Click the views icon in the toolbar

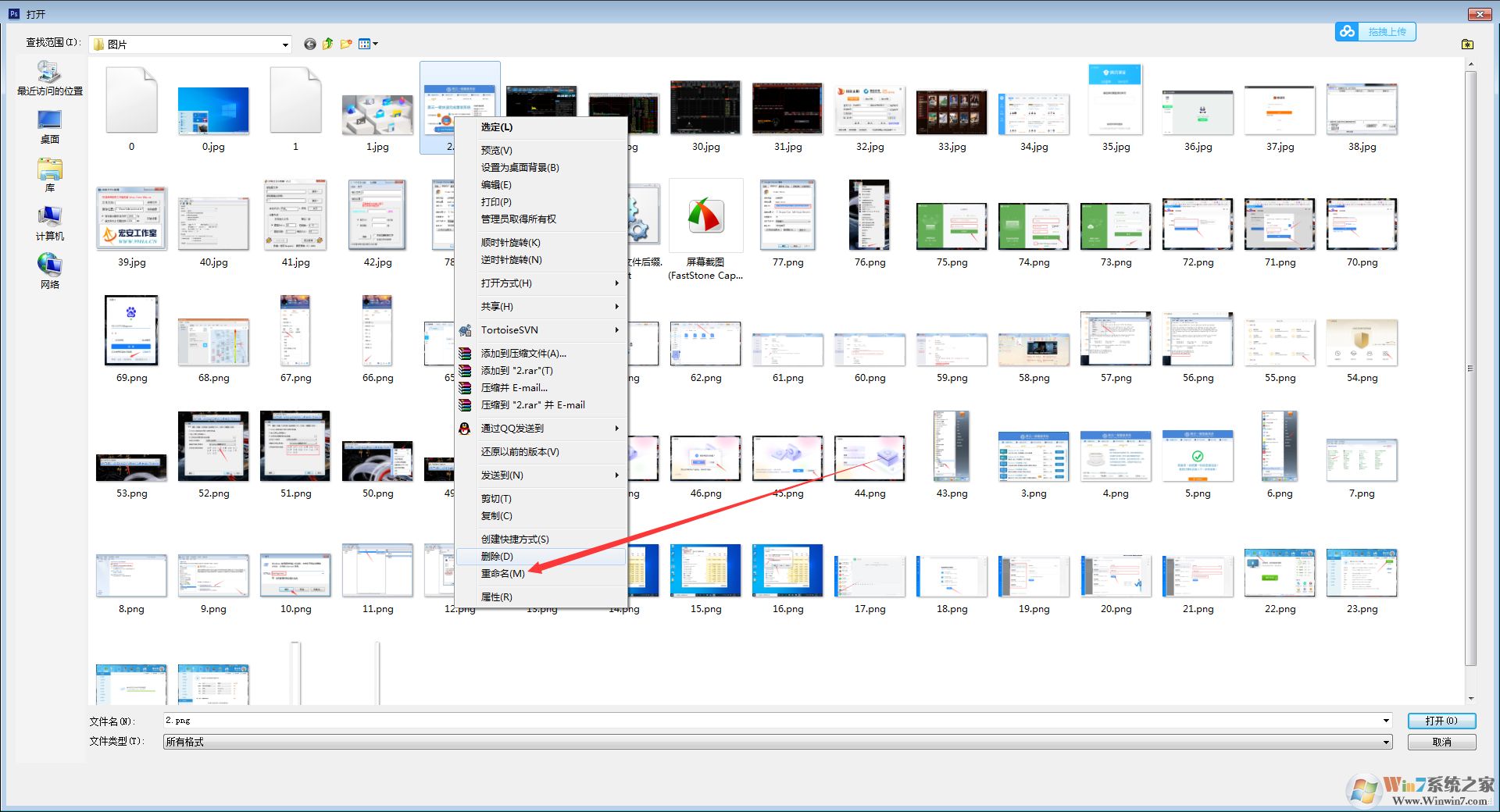click(x=366, y=44)
